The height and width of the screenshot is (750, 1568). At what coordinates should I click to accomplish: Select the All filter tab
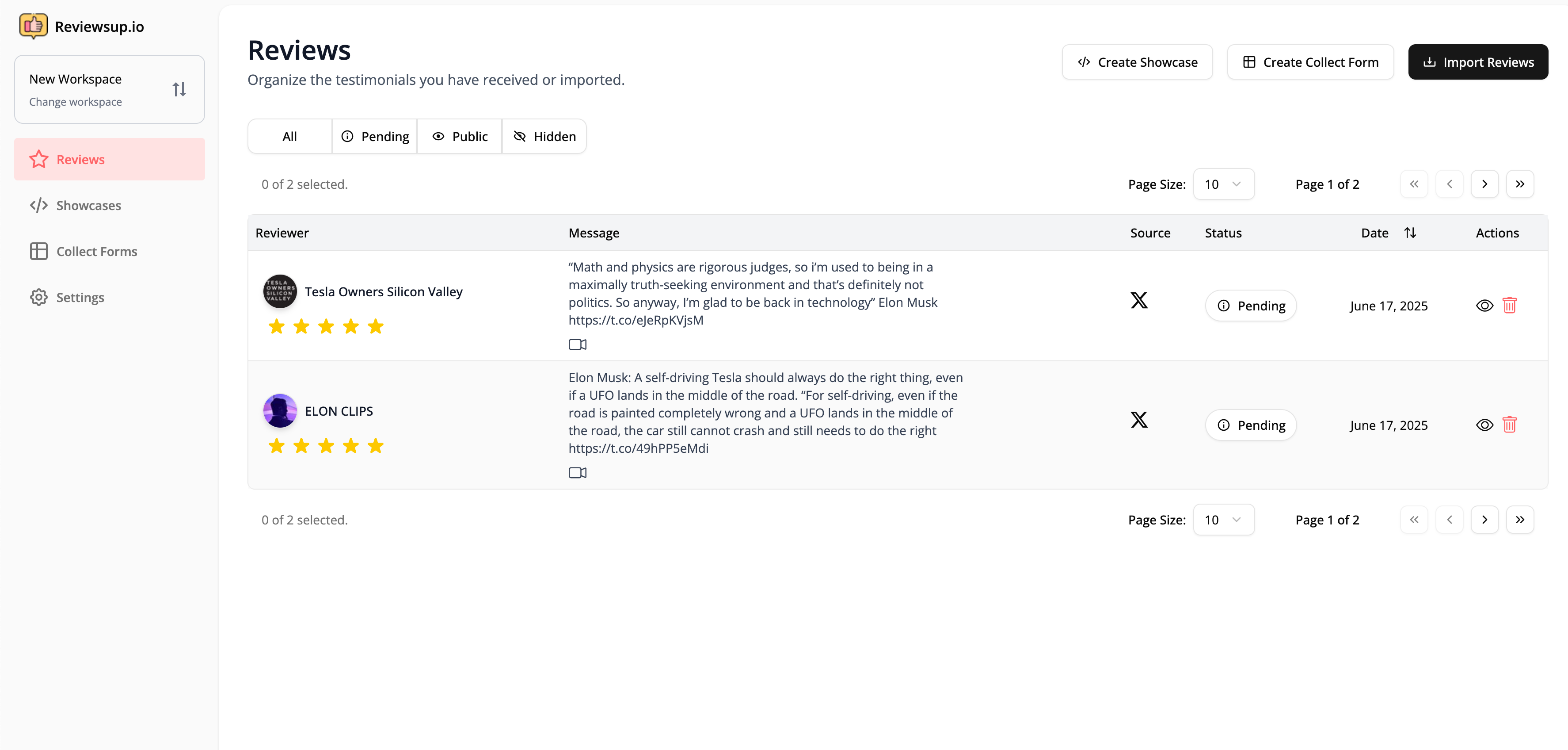click(x=290, y=137)
